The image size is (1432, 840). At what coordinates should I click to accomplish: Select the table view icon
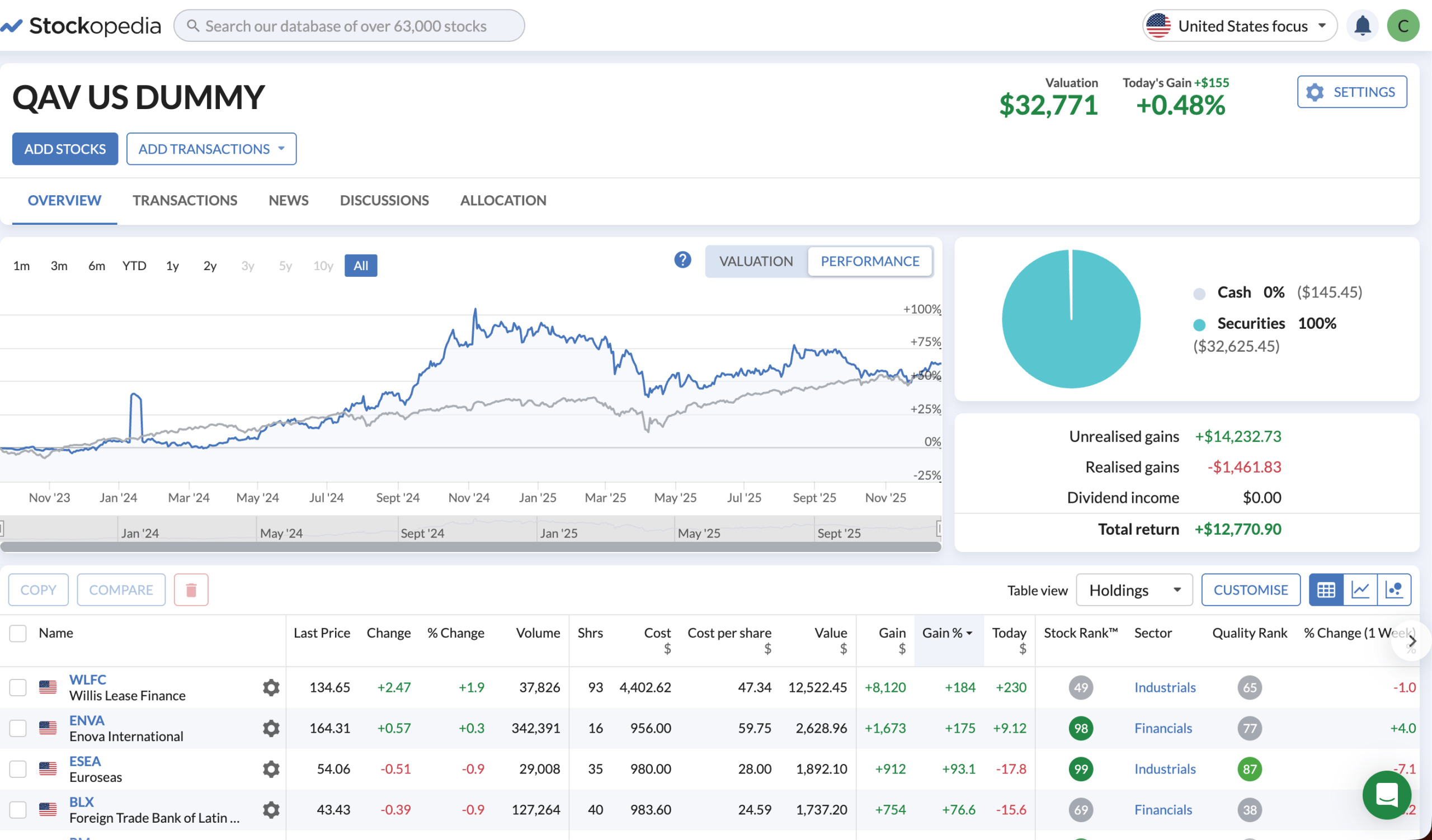pos(1326,589)
